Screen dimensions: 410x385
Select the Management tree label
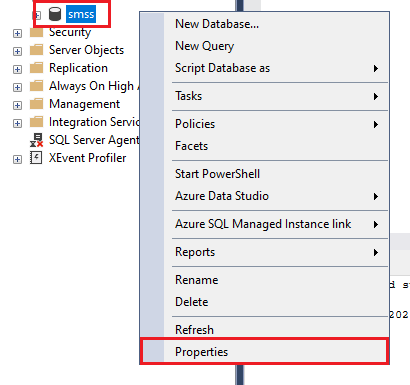point(84,104)
